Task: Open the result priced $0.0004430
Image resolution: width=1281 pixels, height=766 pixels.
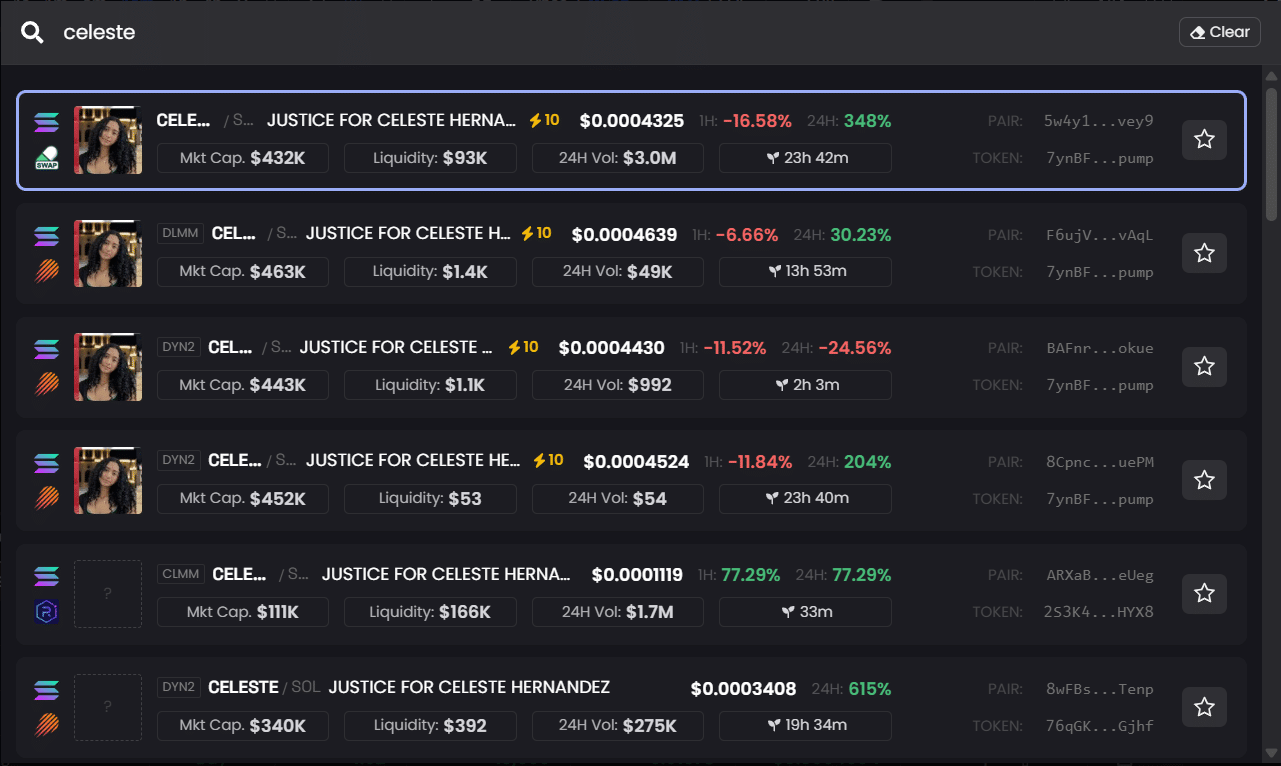Action: coord(611,348)
